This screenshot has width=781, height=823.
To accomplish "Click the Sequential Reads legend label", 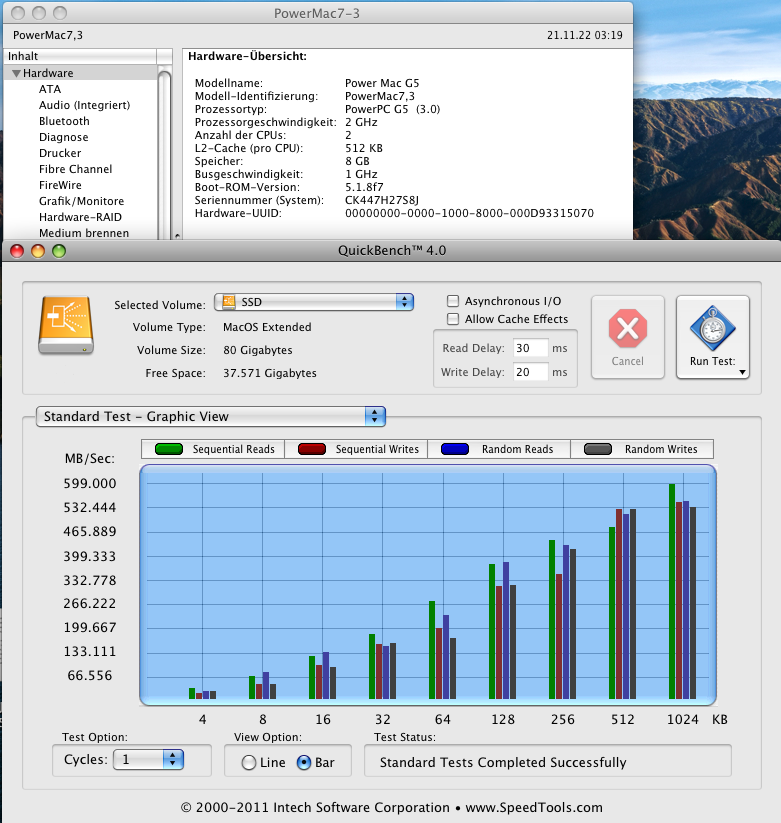I will pos(234,449).
